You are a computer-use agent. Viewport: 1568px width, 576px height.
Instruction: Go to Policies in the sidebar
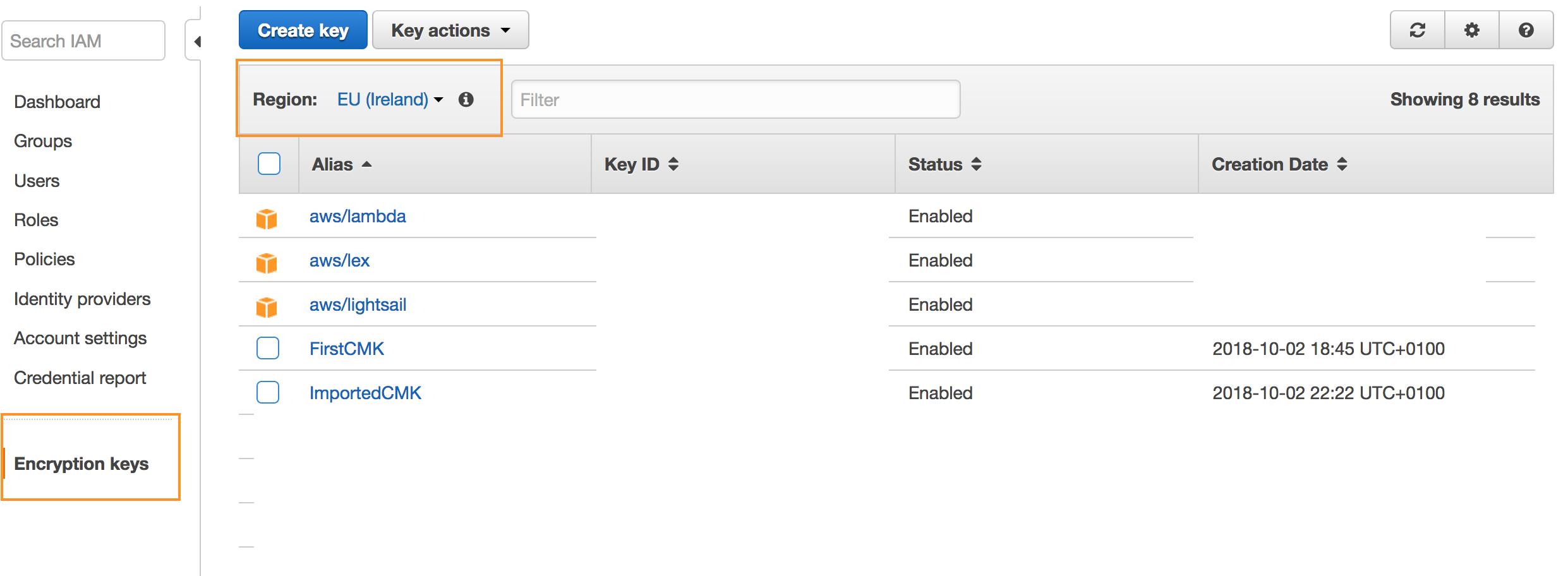click(x=44, y=259)
